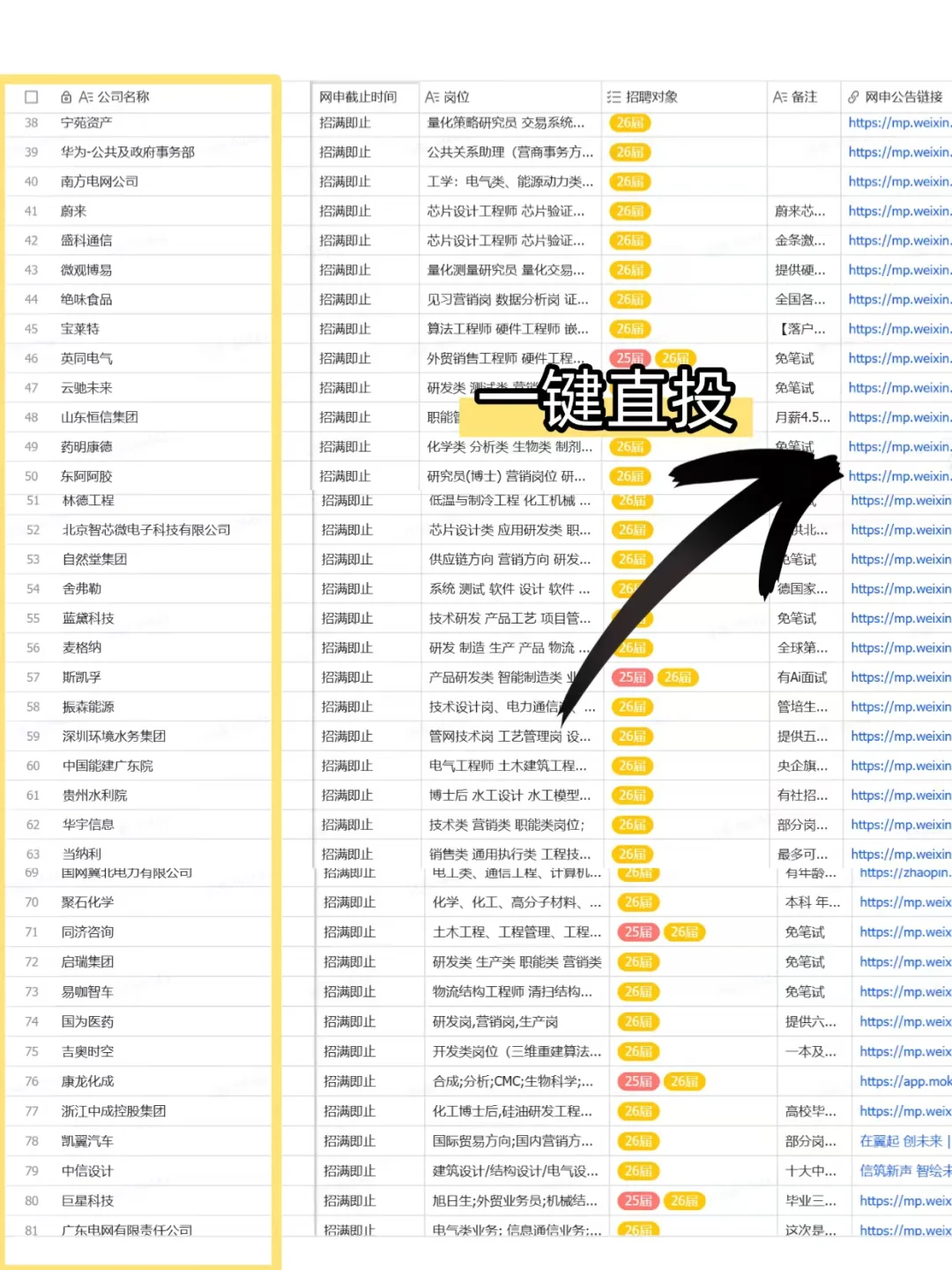Select company cell 启瑞集团
Screen dimensions: 952x1270
[87, 961]
